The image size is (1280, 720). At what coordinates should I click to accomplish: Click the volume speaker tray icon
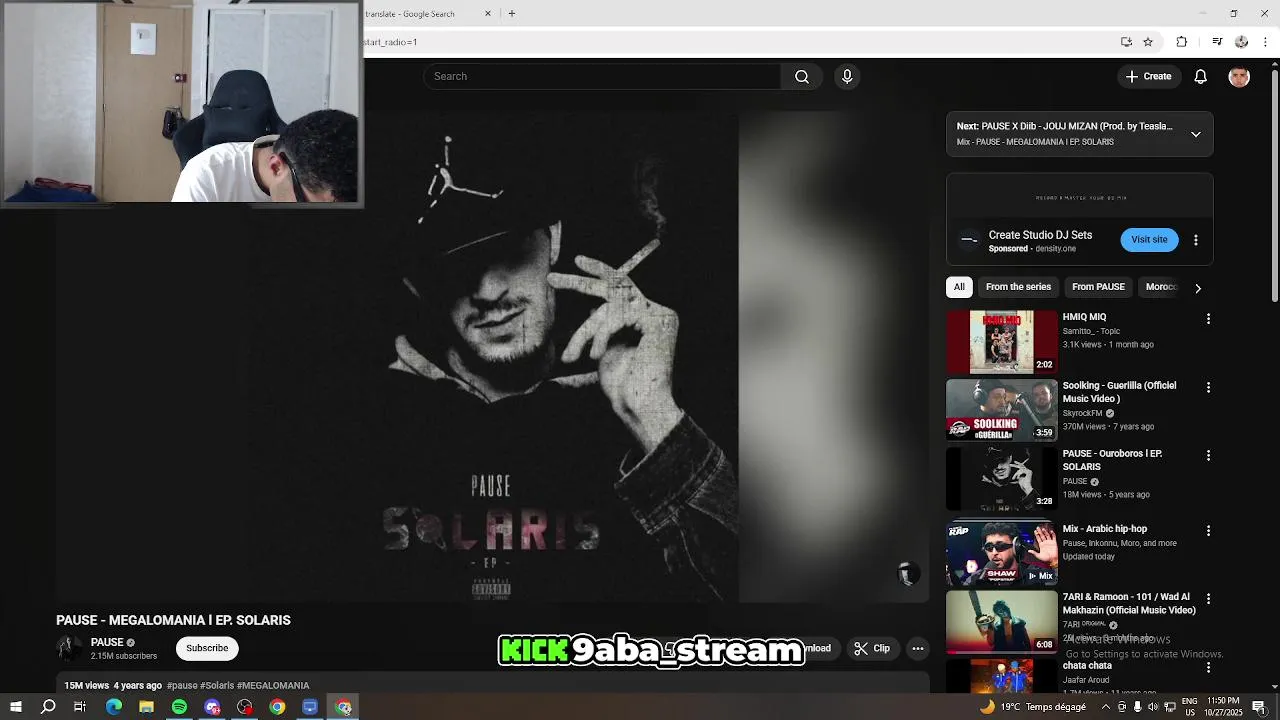(1153, 707)
